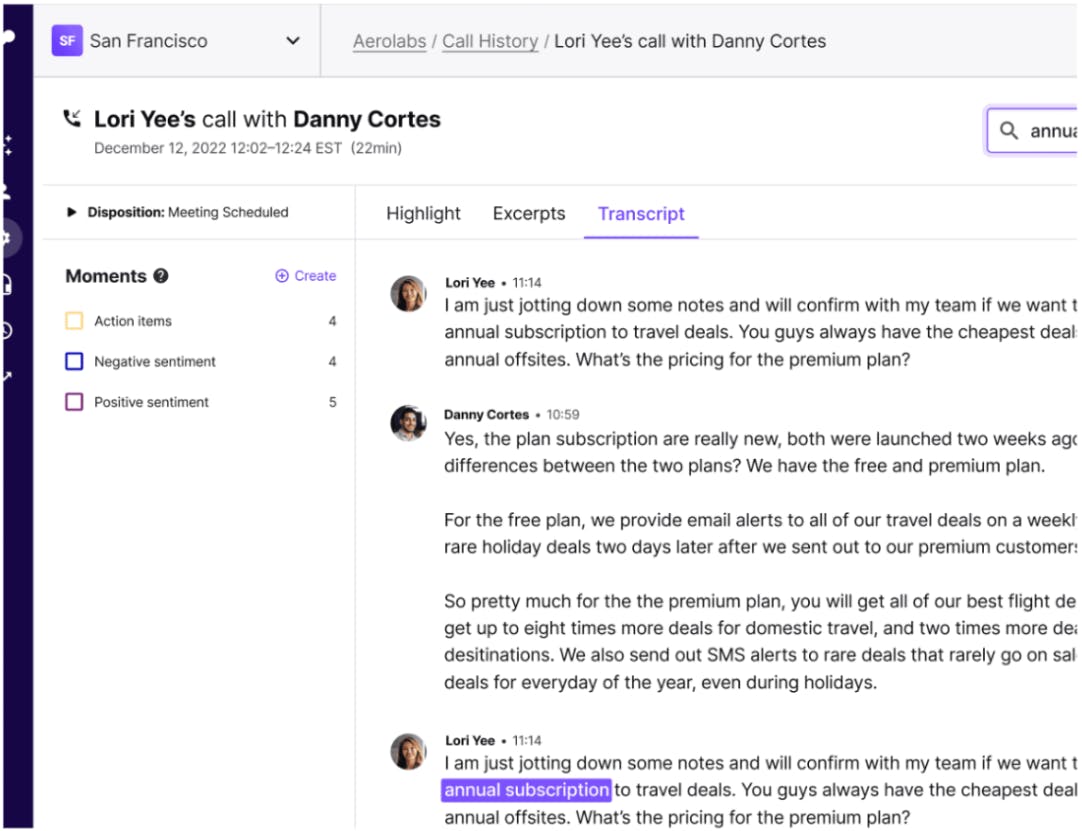Expand the Disposition details triangle
The width and height of the screenshot is (1082, 831).
point(72,212)
